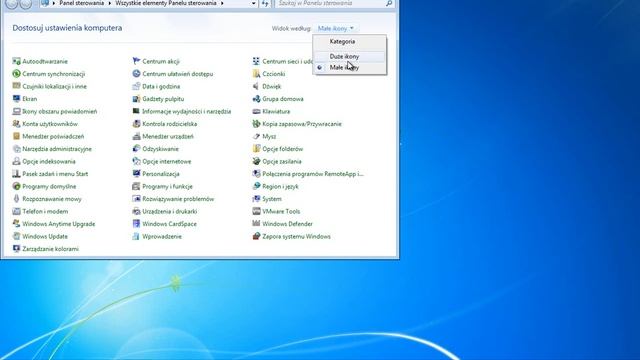
Task: Open Wprowadzenie link
Action: pyautogui.click(x=162, y=236)
